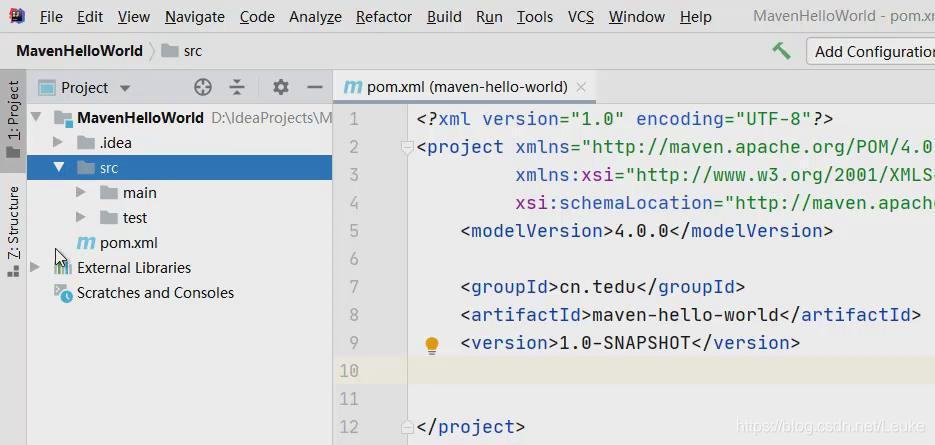Select the test folder in tree

point(135,218)
